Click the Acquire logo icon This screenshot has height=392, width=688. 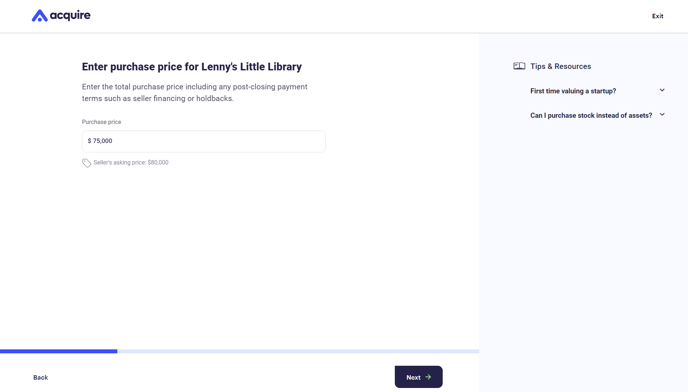coord(39,15)
